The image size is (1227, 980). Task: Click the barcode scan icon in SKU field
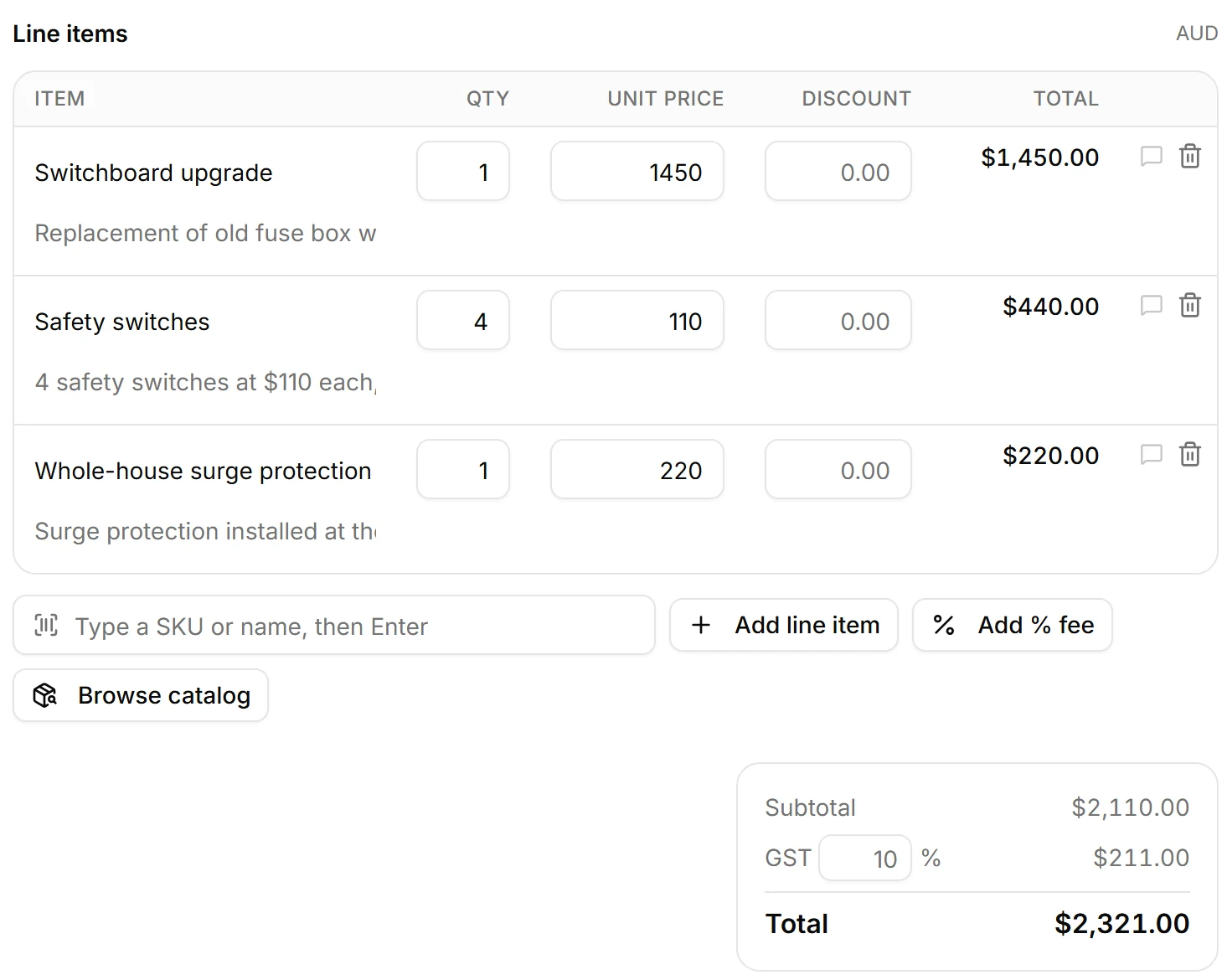pos(46,625)
